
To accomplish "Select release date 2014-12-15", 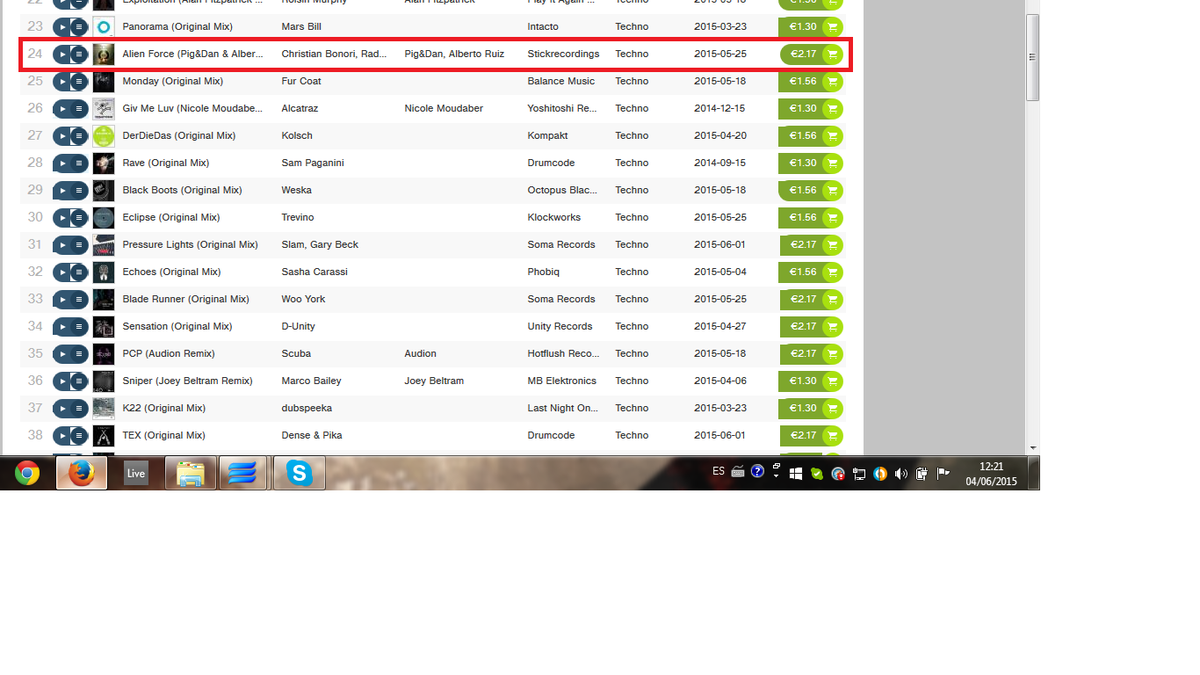I will pyautogui.click(x=720, y=108).
